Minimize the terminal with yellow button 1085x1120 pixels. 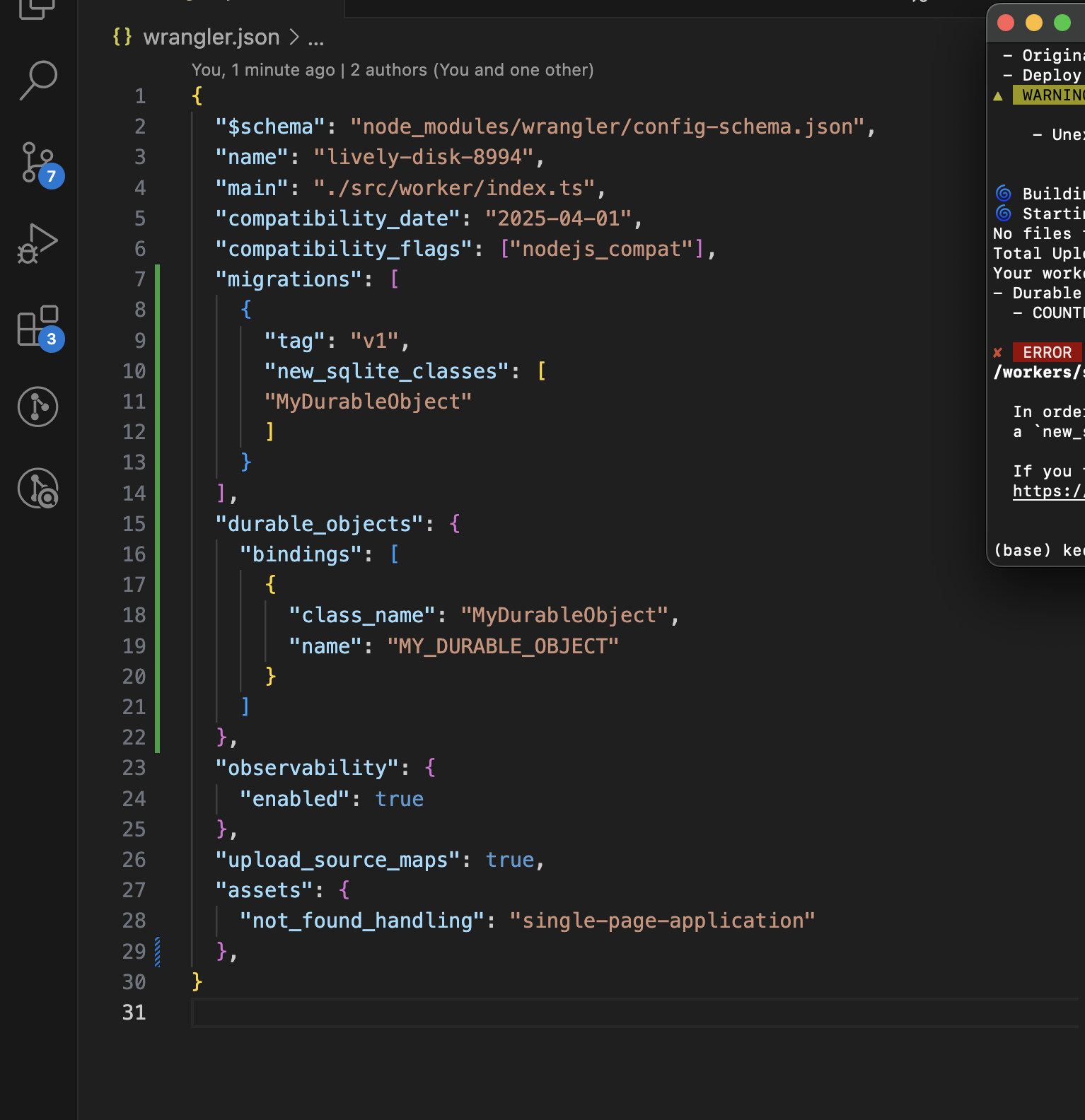click(x=1034, y=23)
